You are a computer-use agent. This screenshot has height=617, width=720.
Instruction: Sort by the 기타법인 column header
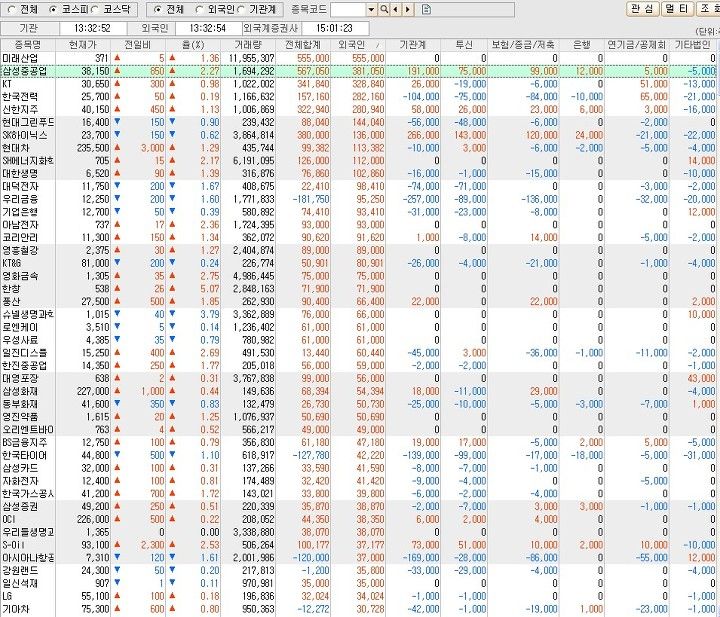[692, 45]
